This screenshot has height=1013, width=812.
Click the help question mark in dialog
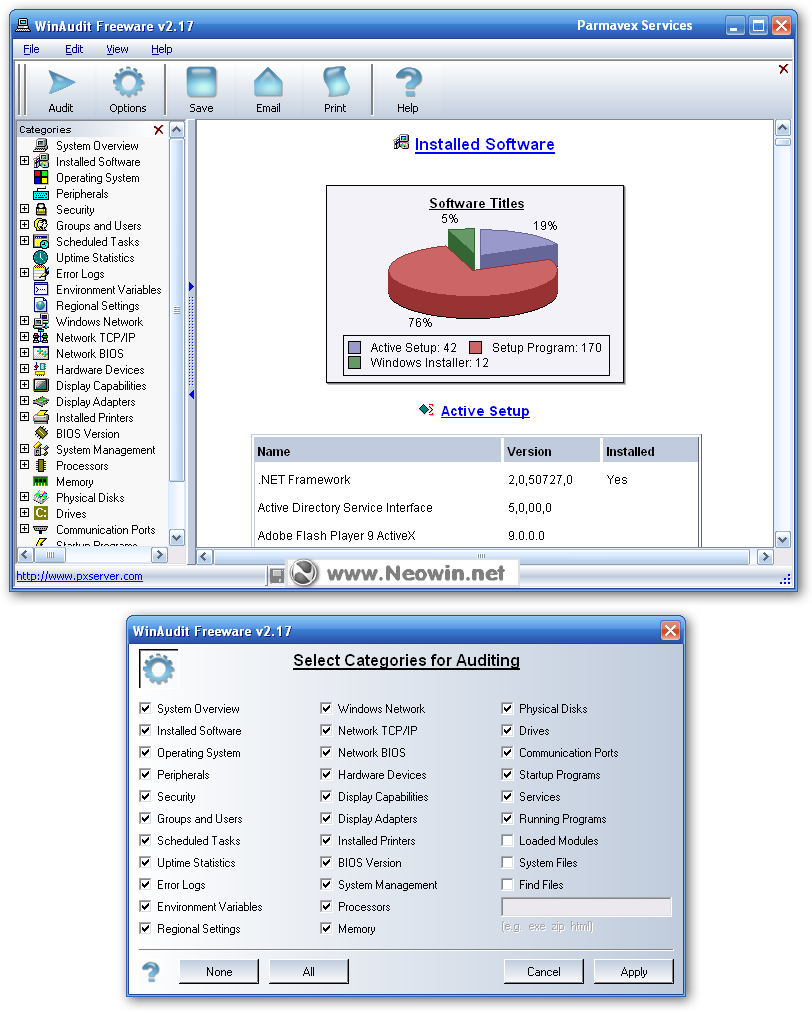[x=151, y=971]
